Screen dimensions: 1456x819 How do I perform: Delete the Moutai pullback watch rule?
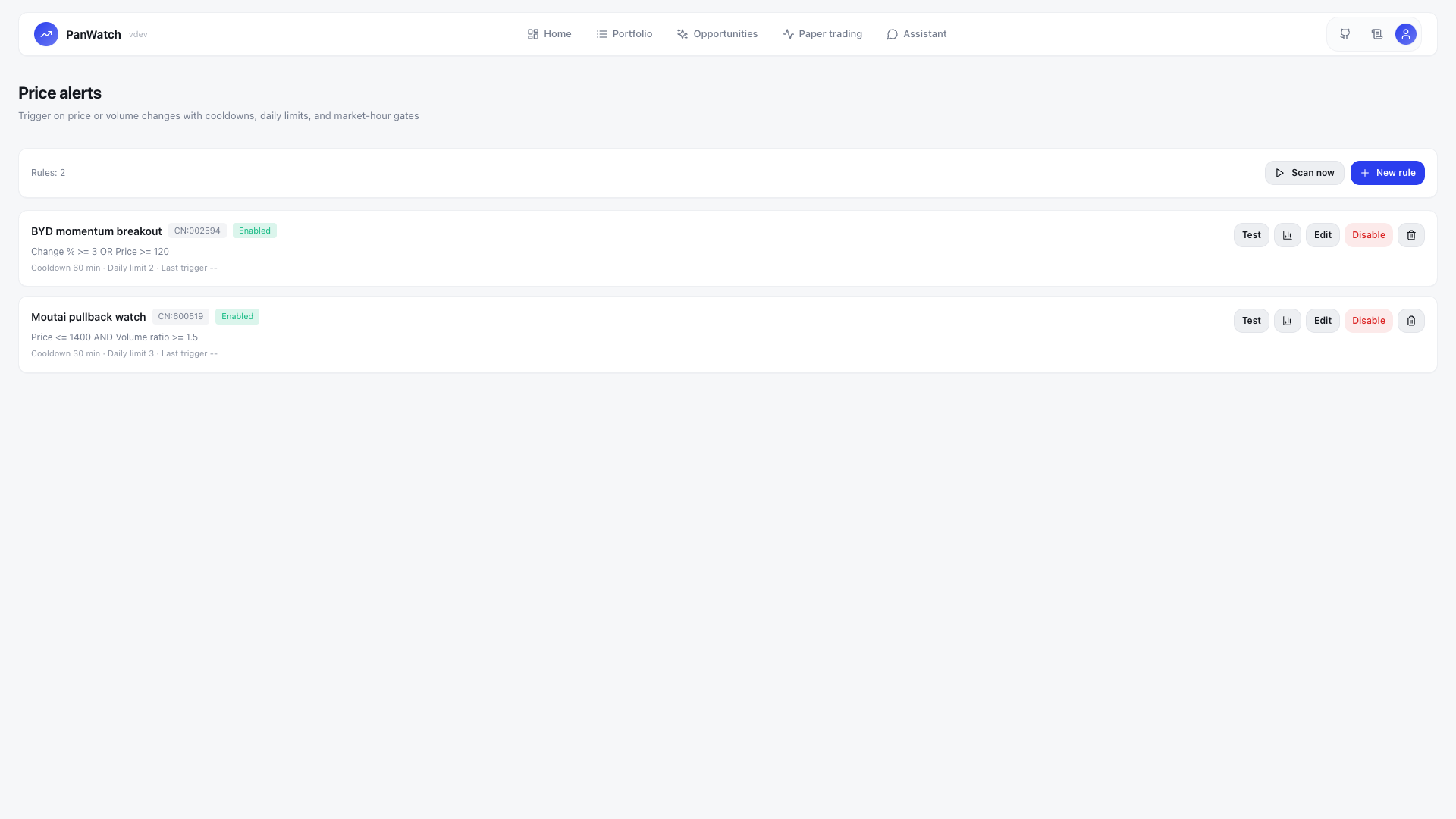(1411, 321)
